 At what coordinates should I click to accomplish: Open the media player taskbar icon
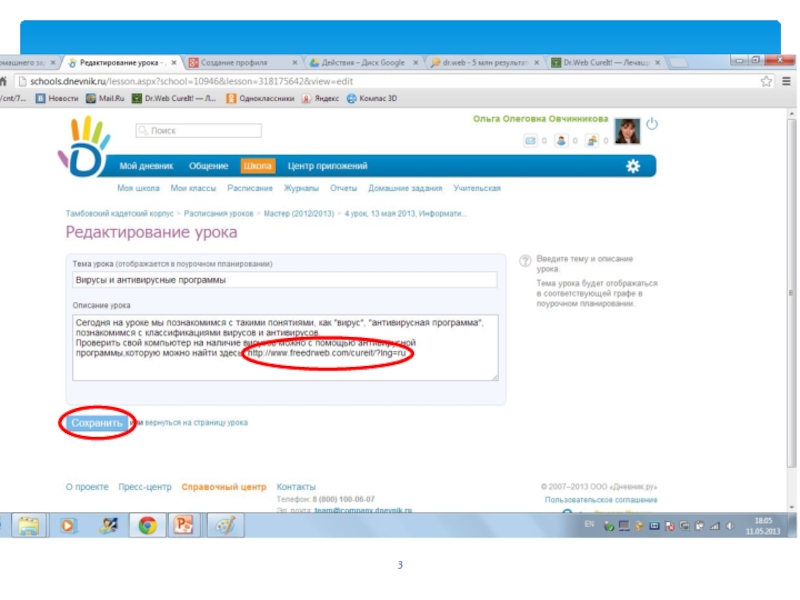pos(67,526)
